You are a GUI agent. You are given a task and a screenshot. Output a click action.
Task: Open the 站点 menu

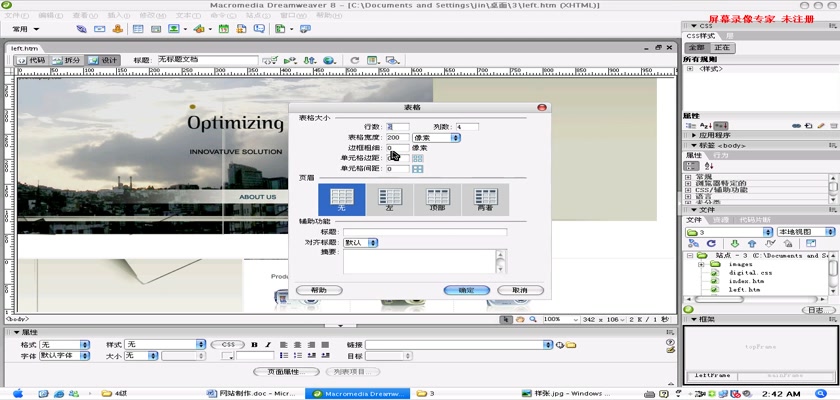point(258,15)
